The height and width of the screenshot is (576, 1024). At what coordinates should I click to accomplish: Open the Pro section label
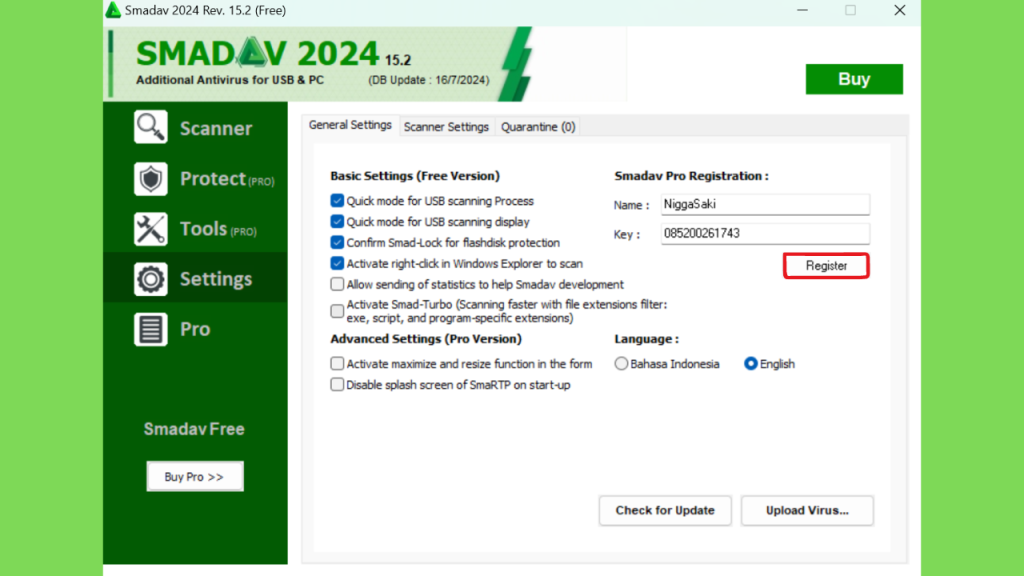(x=195, y=329)
